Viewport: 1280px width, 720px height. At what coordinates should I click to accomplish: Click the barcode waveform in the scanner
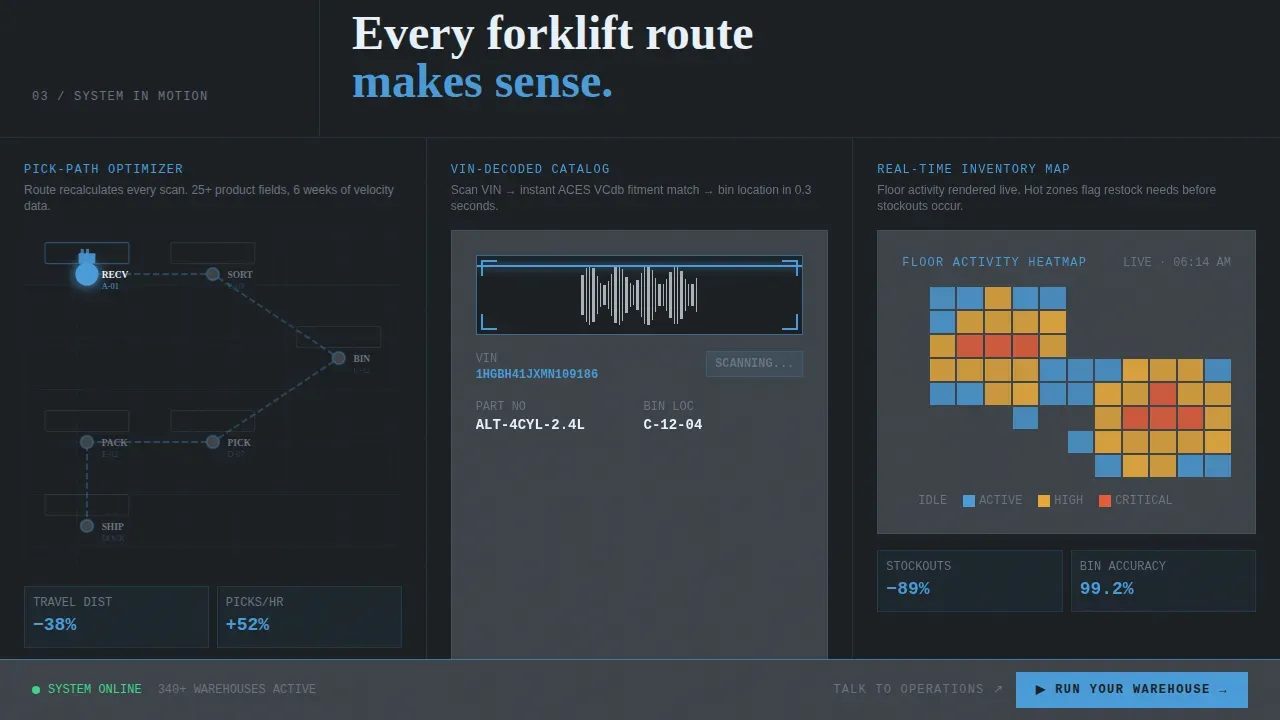pyautogui.click(x=639, y=295)
